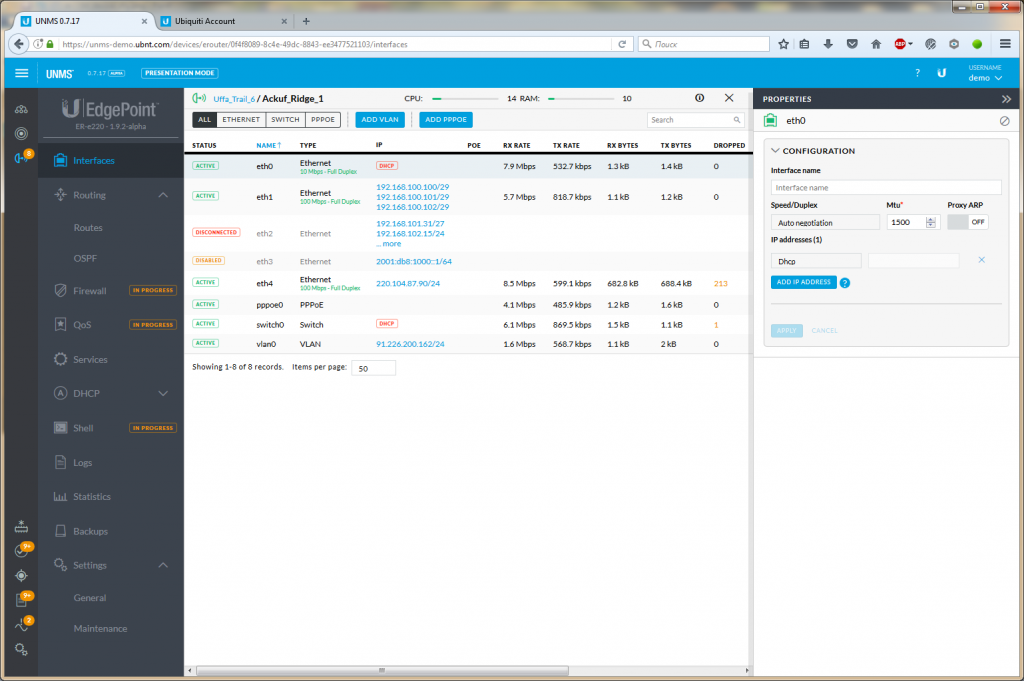Image resolution: width=1024 pixels, height=681 pixels.
Task: Collapse the Configuration section
Action: coord(775,151)
